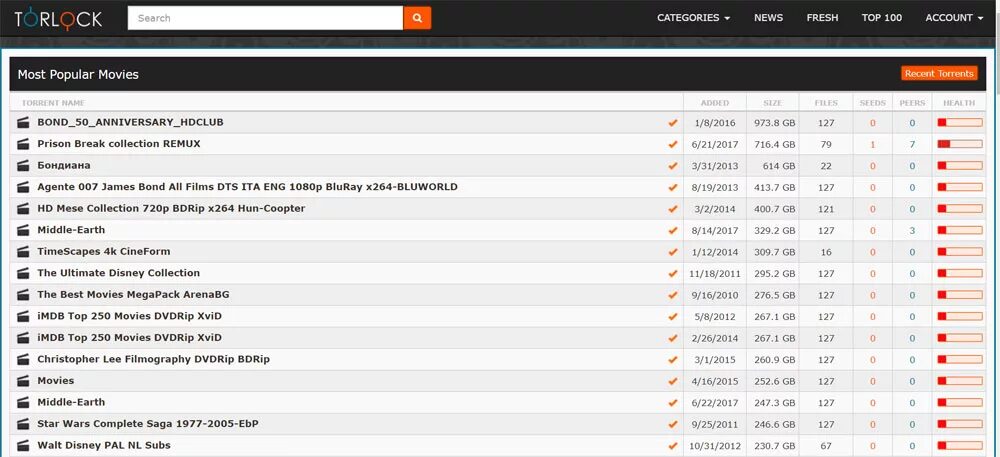Click the Seeds column header
1000x457 pixels.
coord(872,103)
